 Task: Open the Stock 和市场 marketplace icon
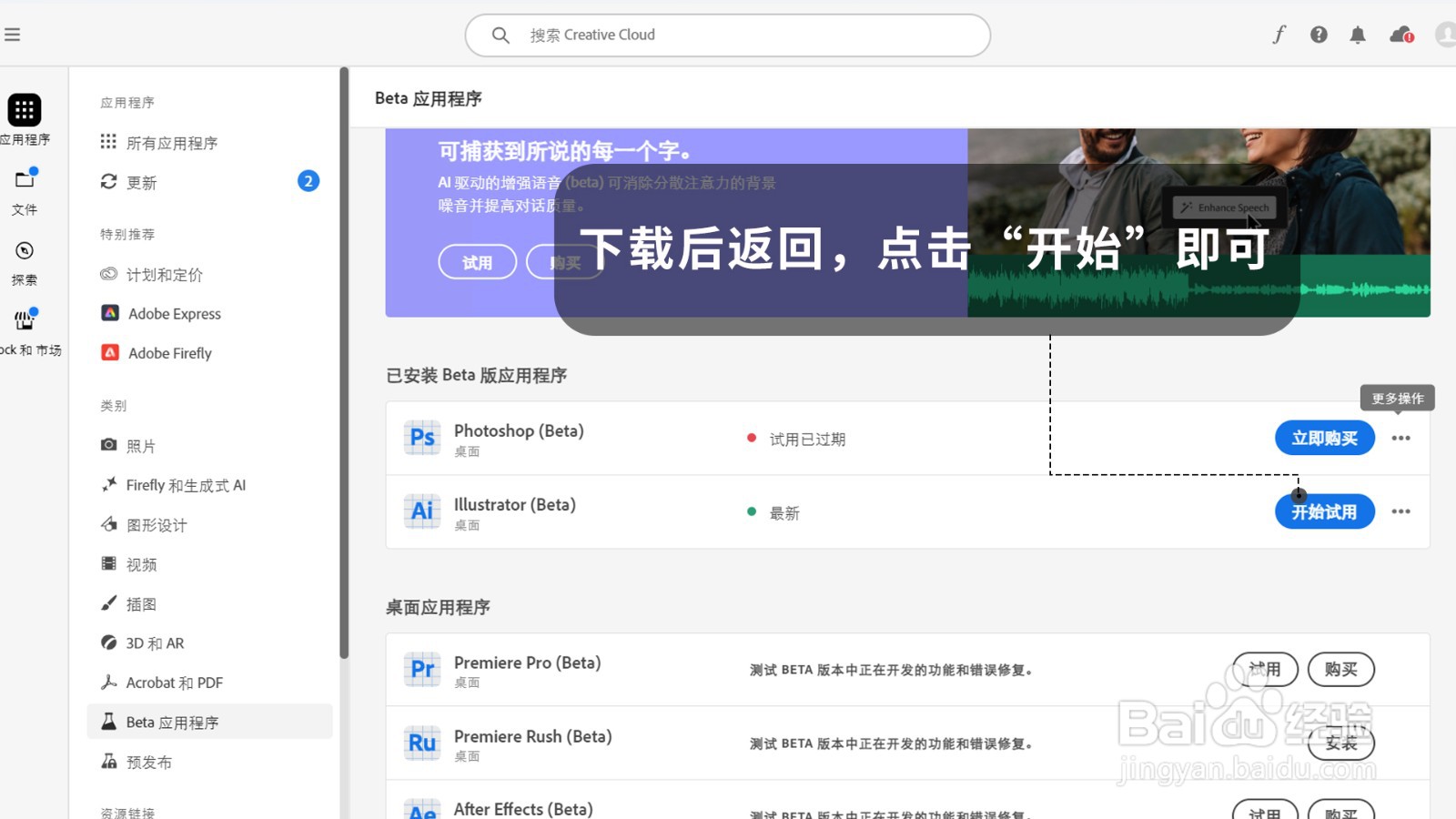25,319
